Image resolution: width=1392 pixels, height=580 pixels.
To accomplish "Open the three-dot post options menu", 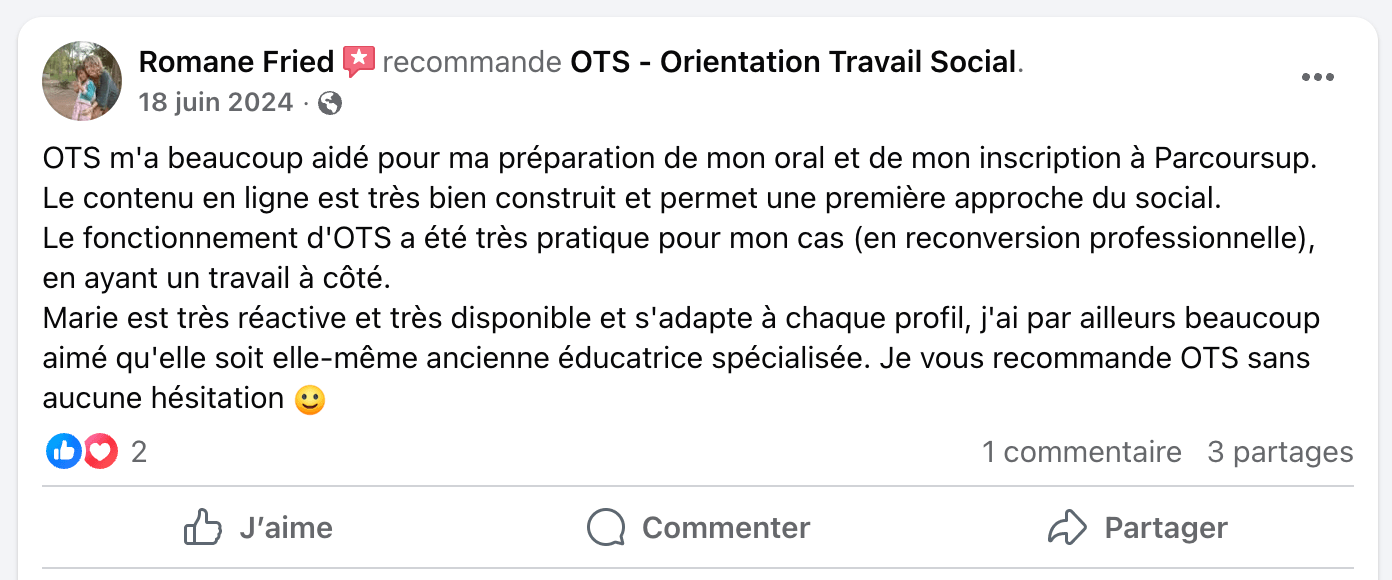I will [x=1317, y=78].
